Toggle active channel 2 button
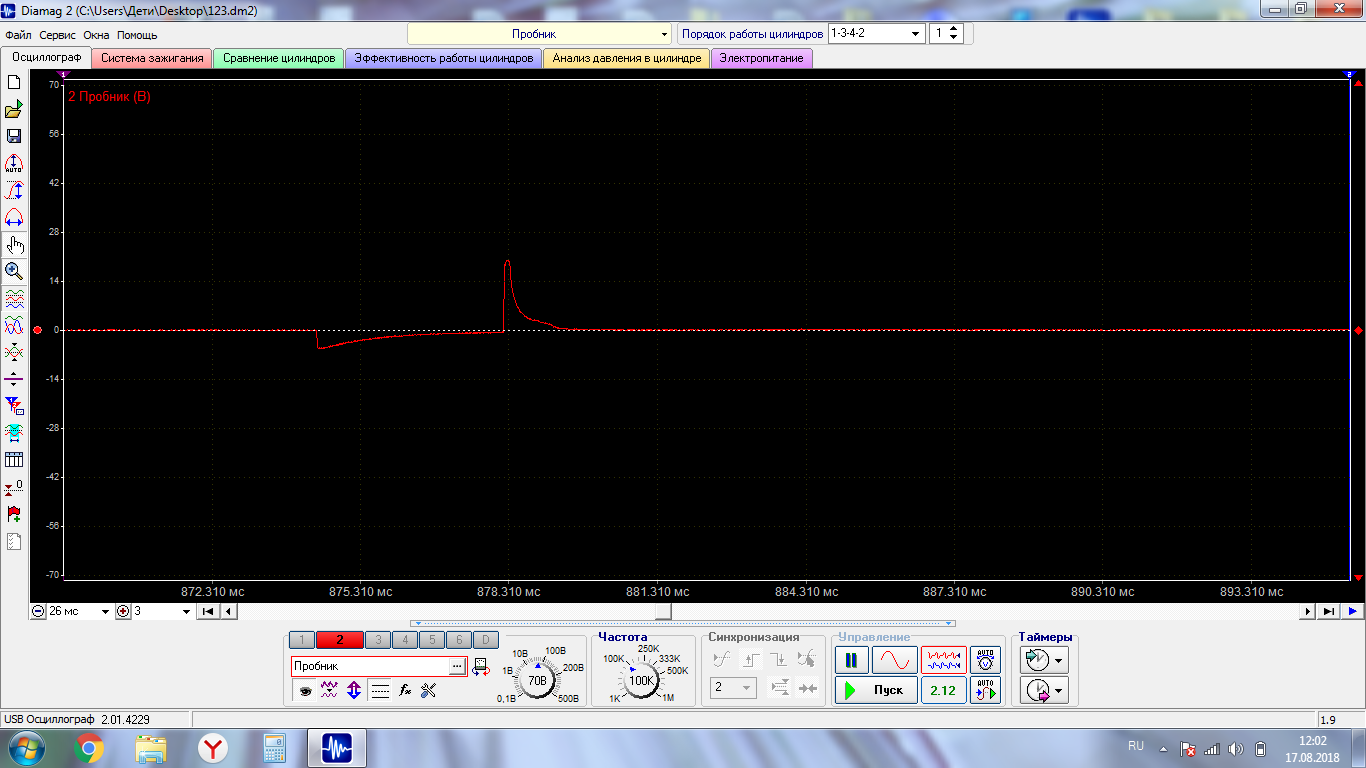Image resolution: width=1366 pixels, height=768 pixels. [340, 640]
